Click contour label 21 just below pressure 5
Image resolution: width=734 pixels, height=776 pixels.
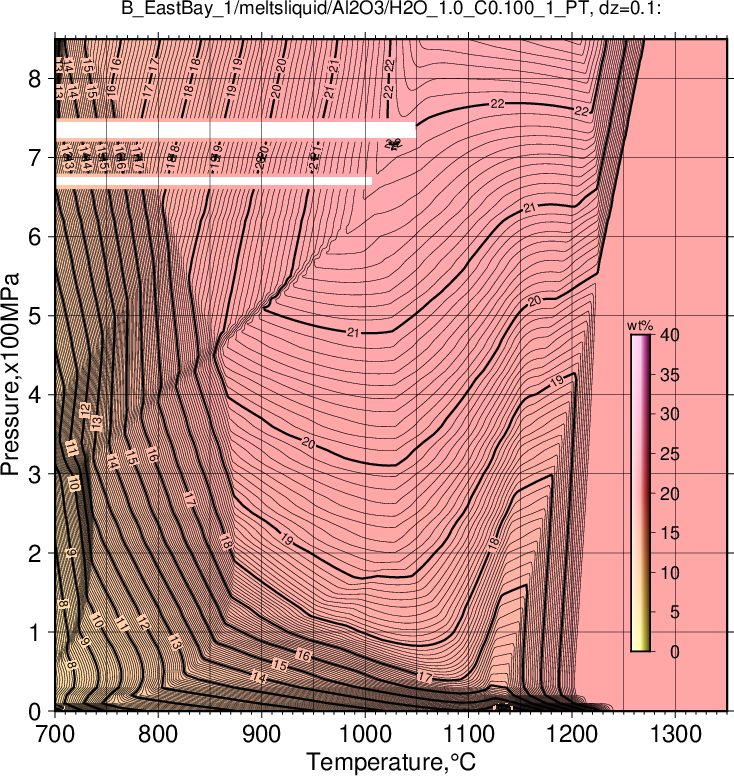(353, 333)
